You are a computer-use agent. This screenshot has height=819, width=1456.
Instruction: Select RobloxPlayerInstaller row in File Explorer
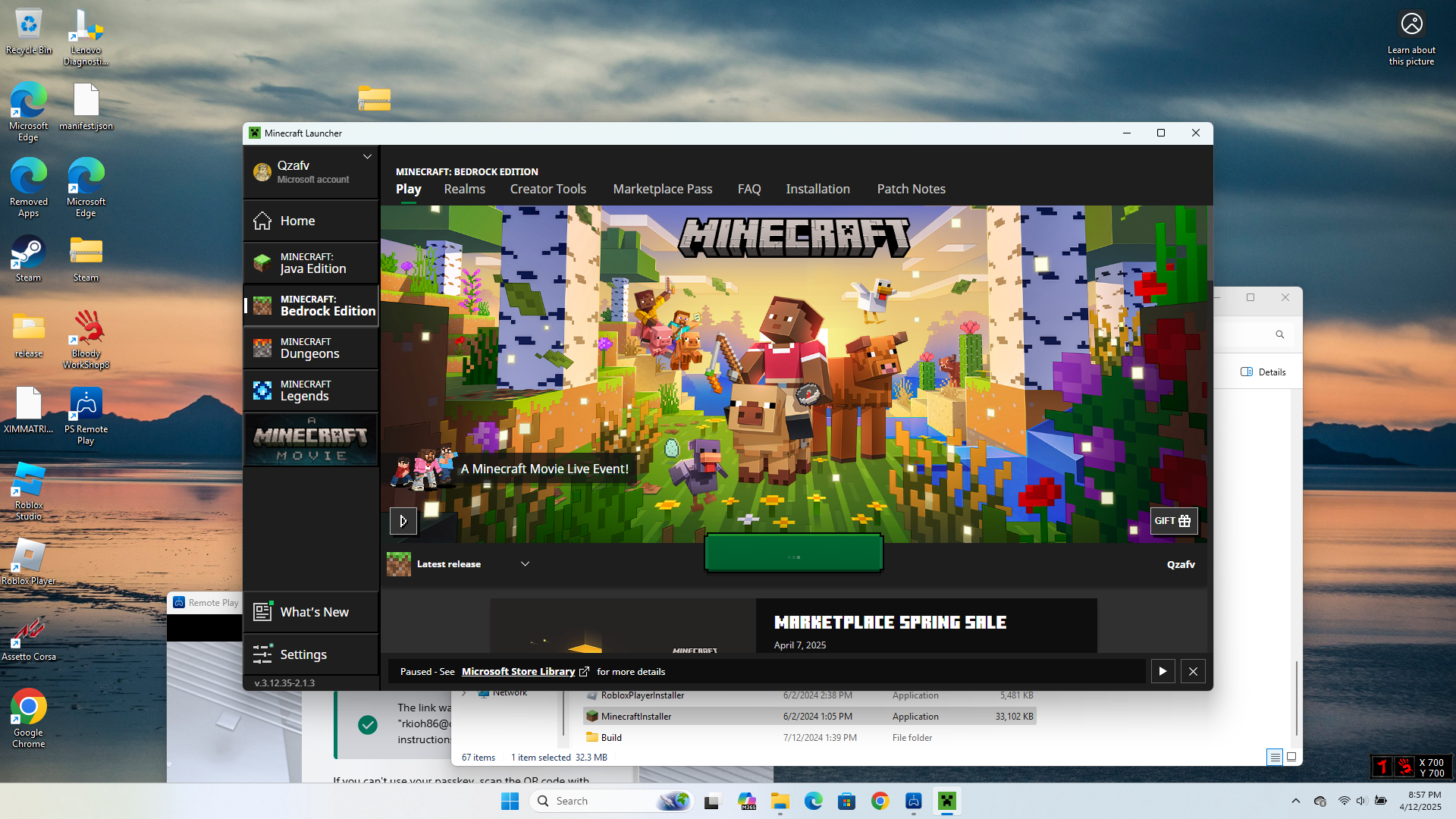click(x=809, y=695)
